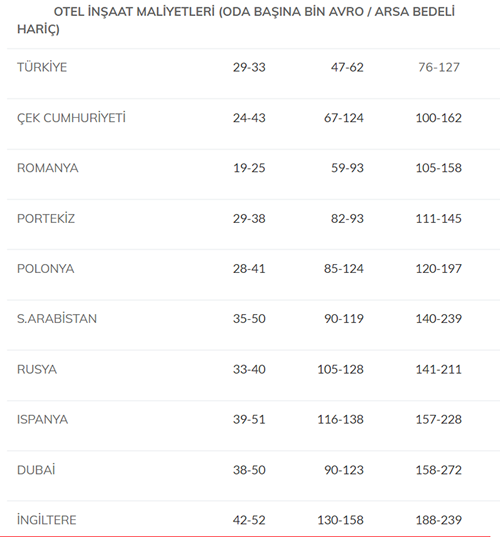The width and height of the screenshot is (500, 537).
Task: Click the 111-145 value for Portekiz
Action: coord(438,218)
